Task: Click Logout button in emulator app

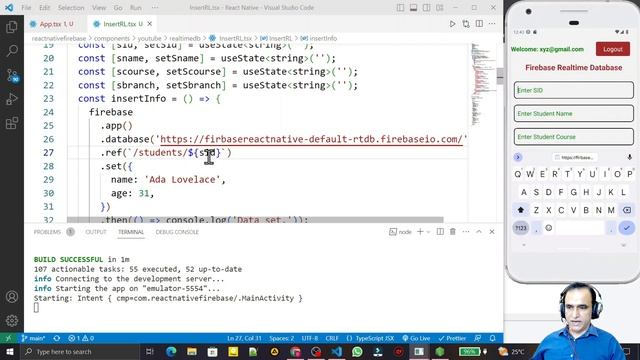Action: click(x=613, y=49)
